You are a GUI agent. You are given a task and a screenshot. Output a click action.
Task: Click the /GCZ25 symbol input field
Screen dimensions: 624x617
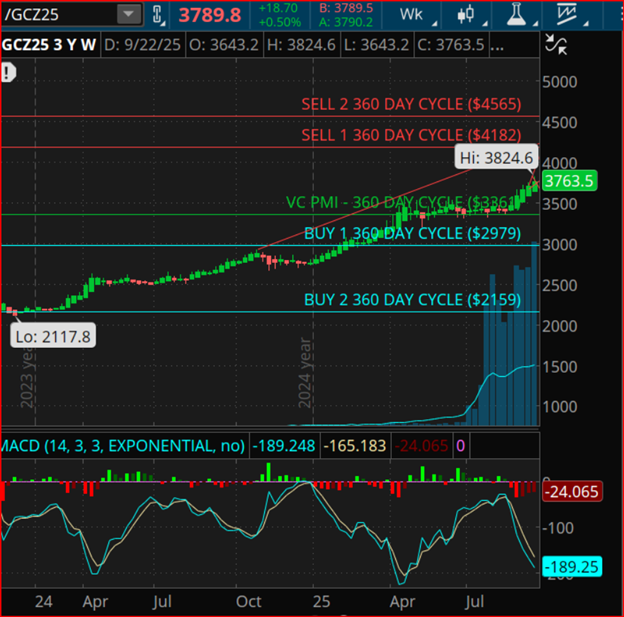pyautogui.click(x=58, y=15)
